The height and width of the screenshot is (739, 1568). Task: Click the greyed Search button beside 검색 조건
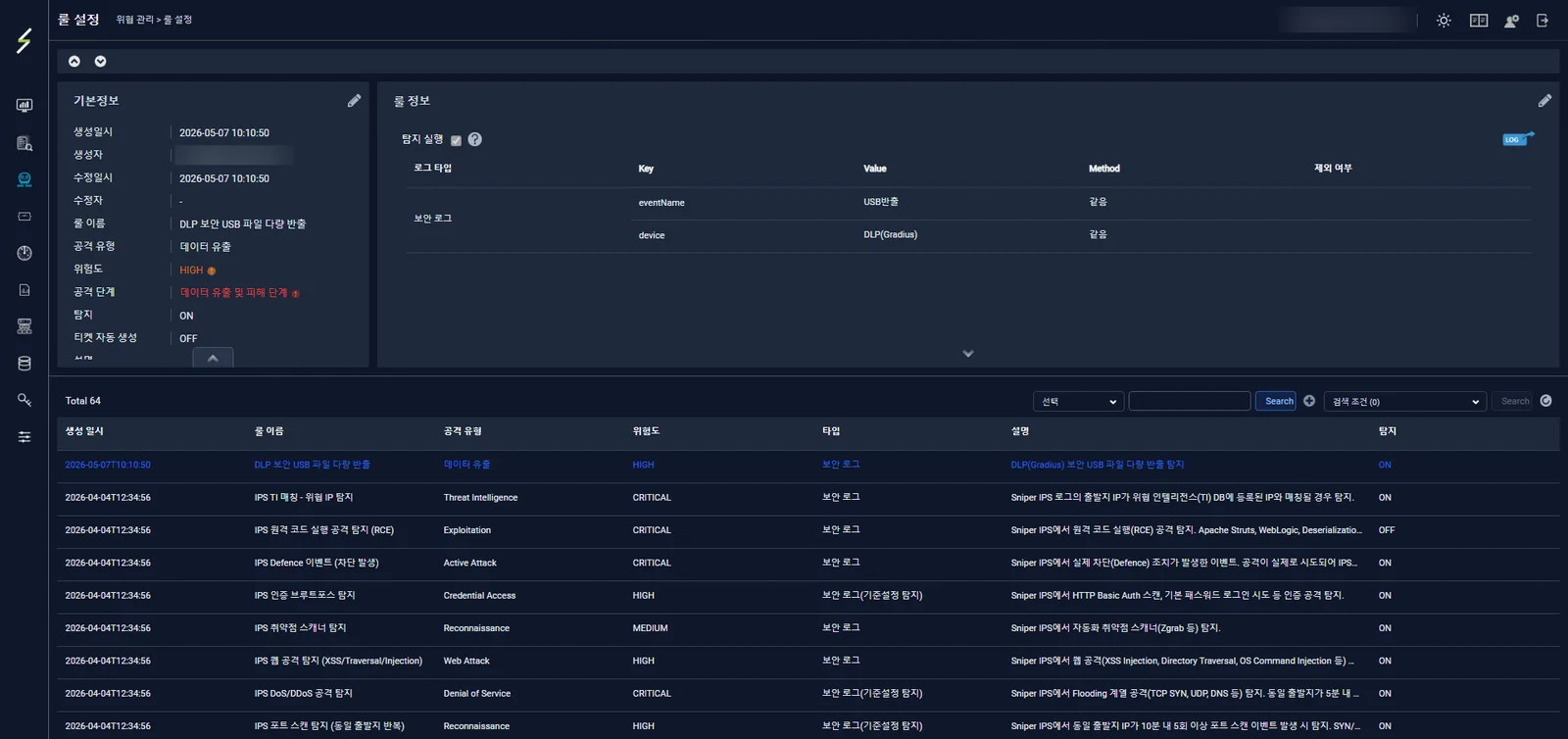point(1514,401)
